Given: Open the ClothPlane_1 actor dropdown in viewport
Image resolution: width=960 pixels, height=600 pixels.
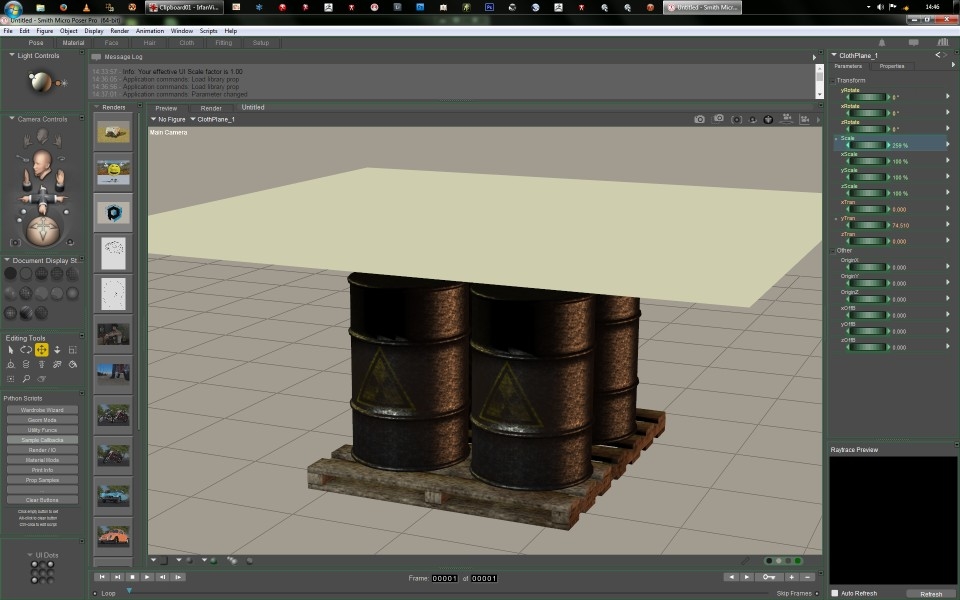Looking at the screenshot, I should 213,119.
